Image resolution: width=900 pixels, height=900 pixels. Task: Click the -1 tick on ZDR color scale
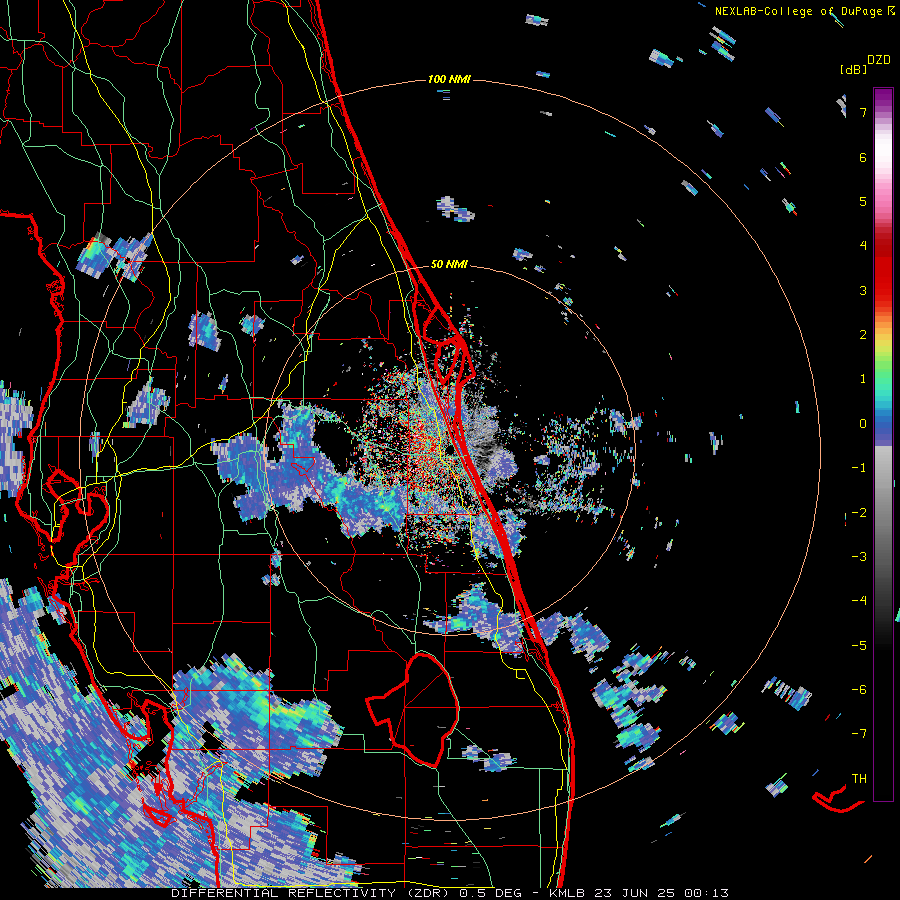(x=859, y=468)
